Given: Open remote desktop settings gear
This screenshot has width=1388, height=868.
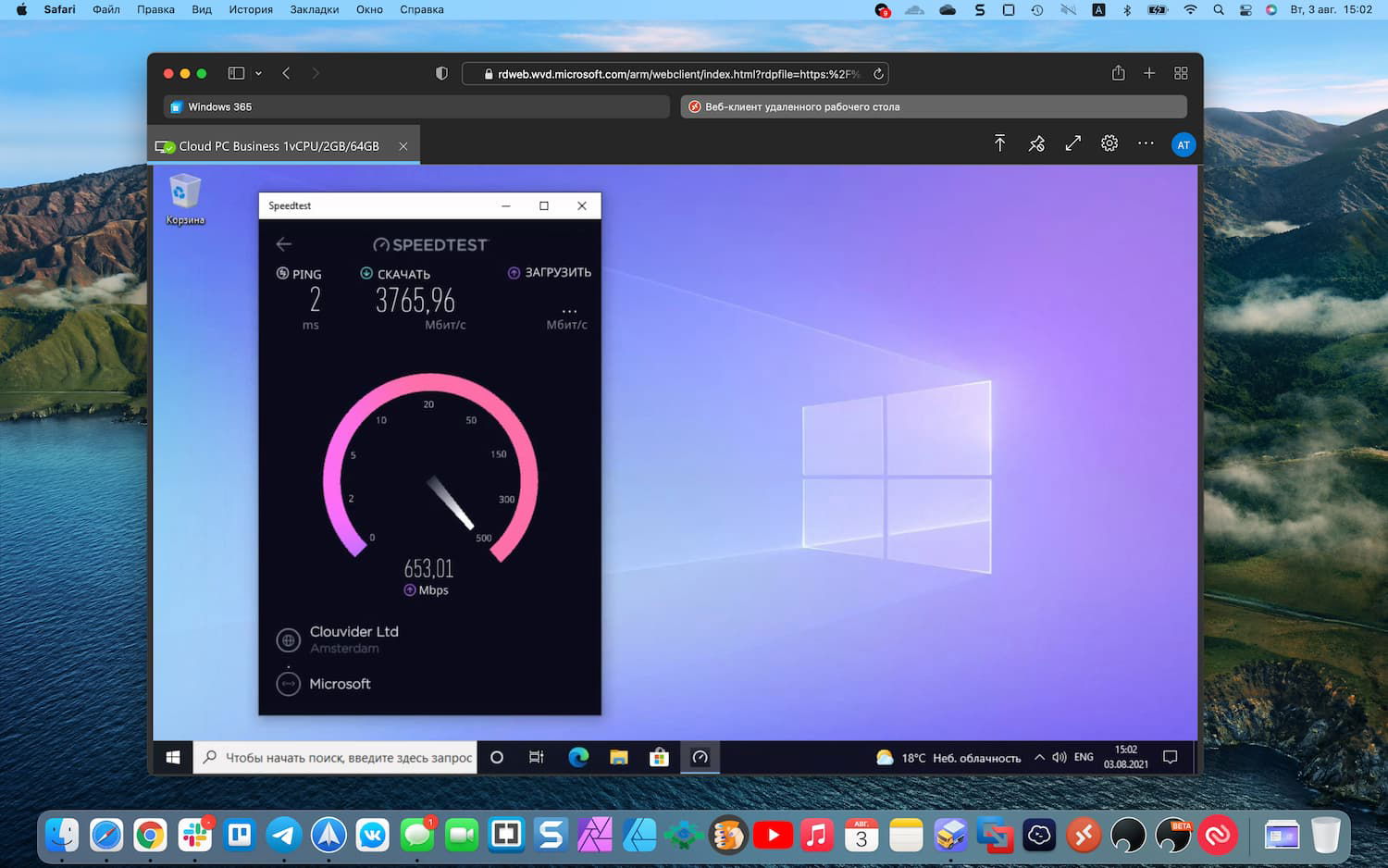Looking at the screenshot, I should (x=1109, y=144).
